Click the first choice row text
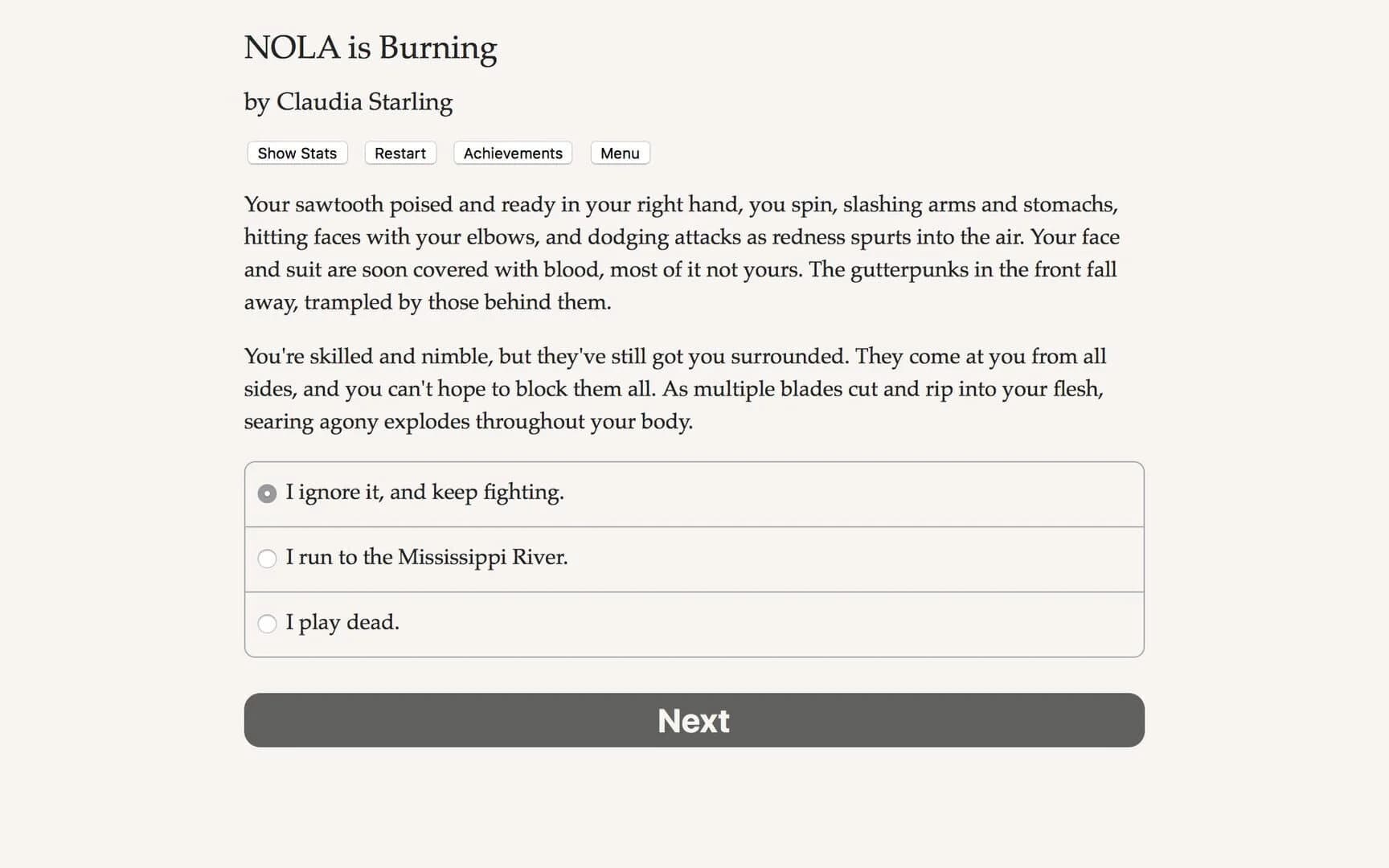This screenshot has height=868, width=1389. click(x=426, y=492)
